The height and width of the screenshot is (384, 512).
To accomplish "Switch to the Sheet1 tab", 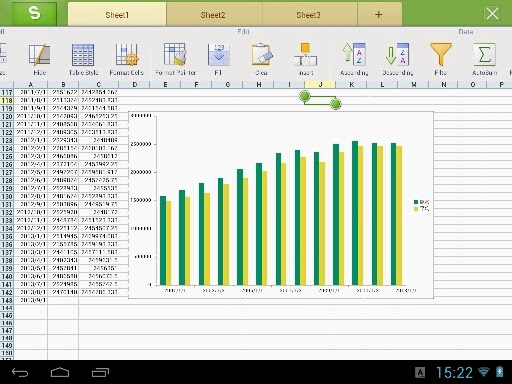I will pos(117,14).
